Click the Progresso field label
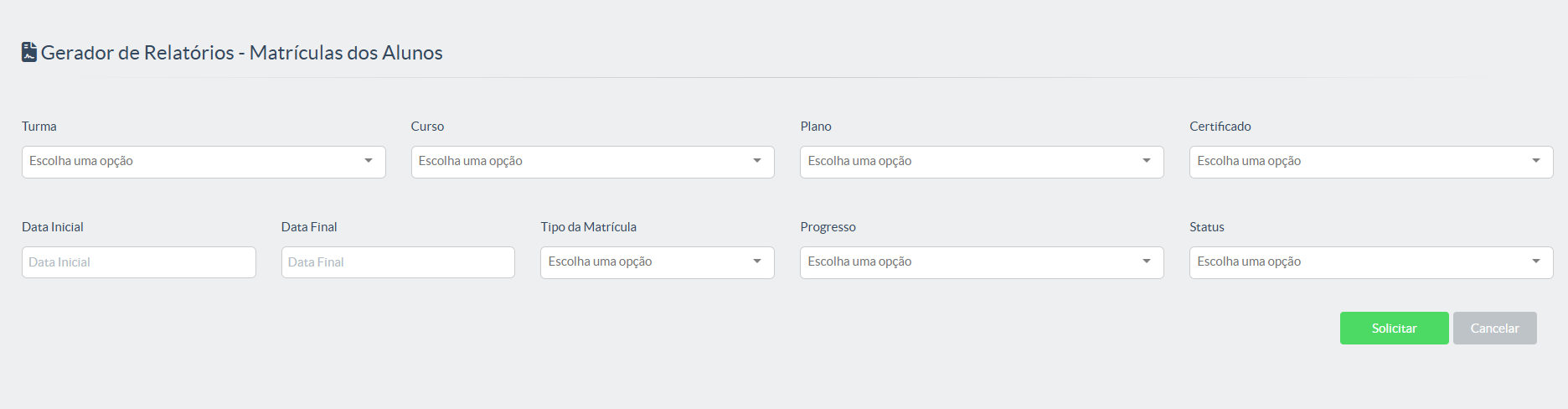The image size is (1568, 409). (x=828, y=227)
